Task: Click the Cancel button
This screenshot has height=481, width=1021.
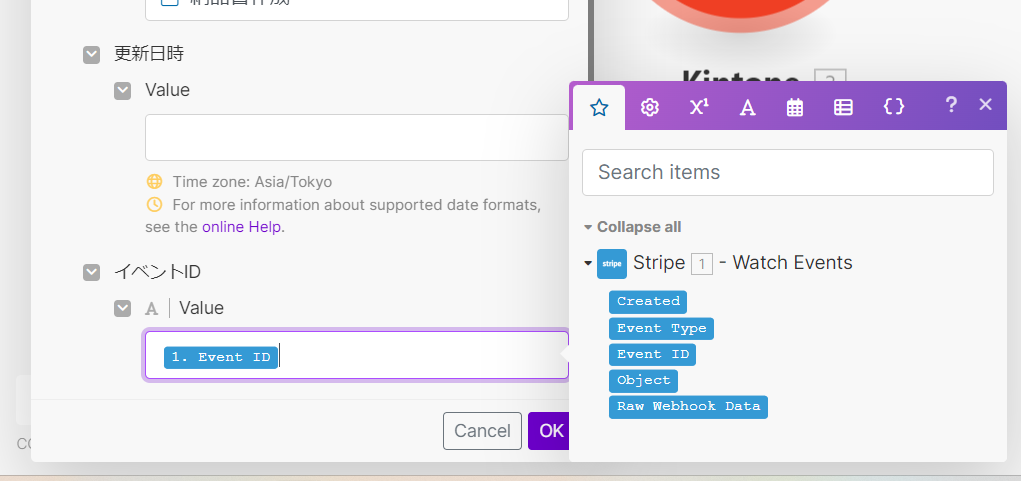Action: (x=482, y=431)
